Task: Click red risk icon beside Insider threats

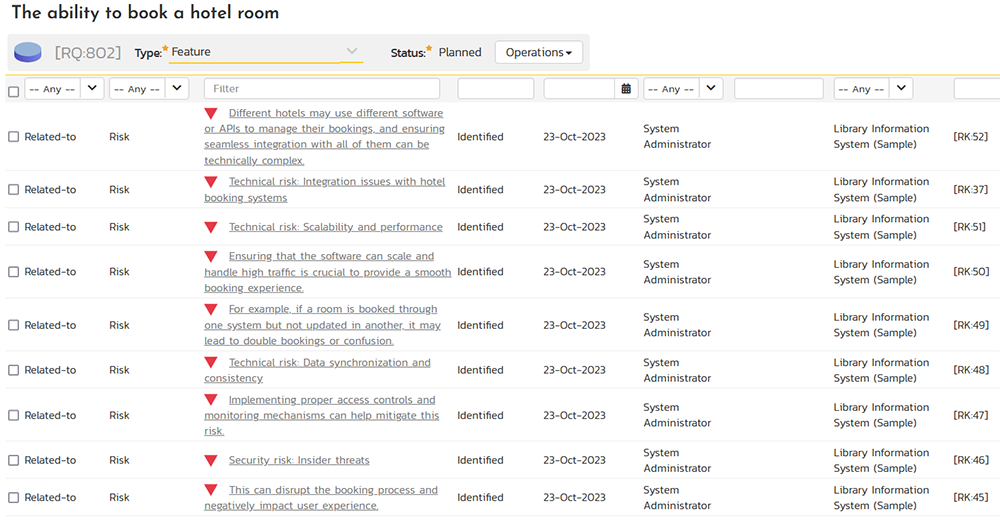Action: (211, 461)
